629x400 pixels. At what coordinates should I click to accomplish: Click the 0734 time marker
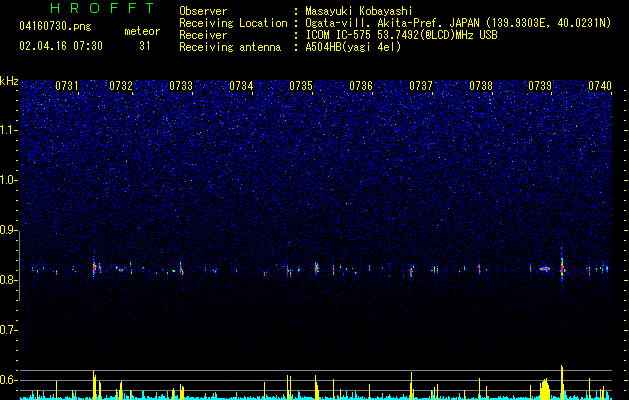pos(241,85)
